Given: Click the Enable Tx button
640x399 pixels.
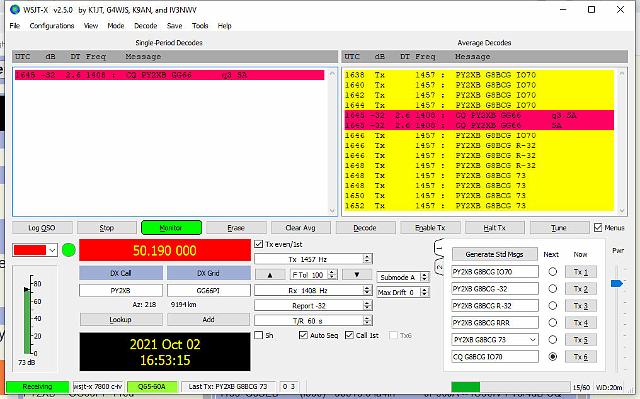Looking at the screenshot, I should tap(430, 228).
